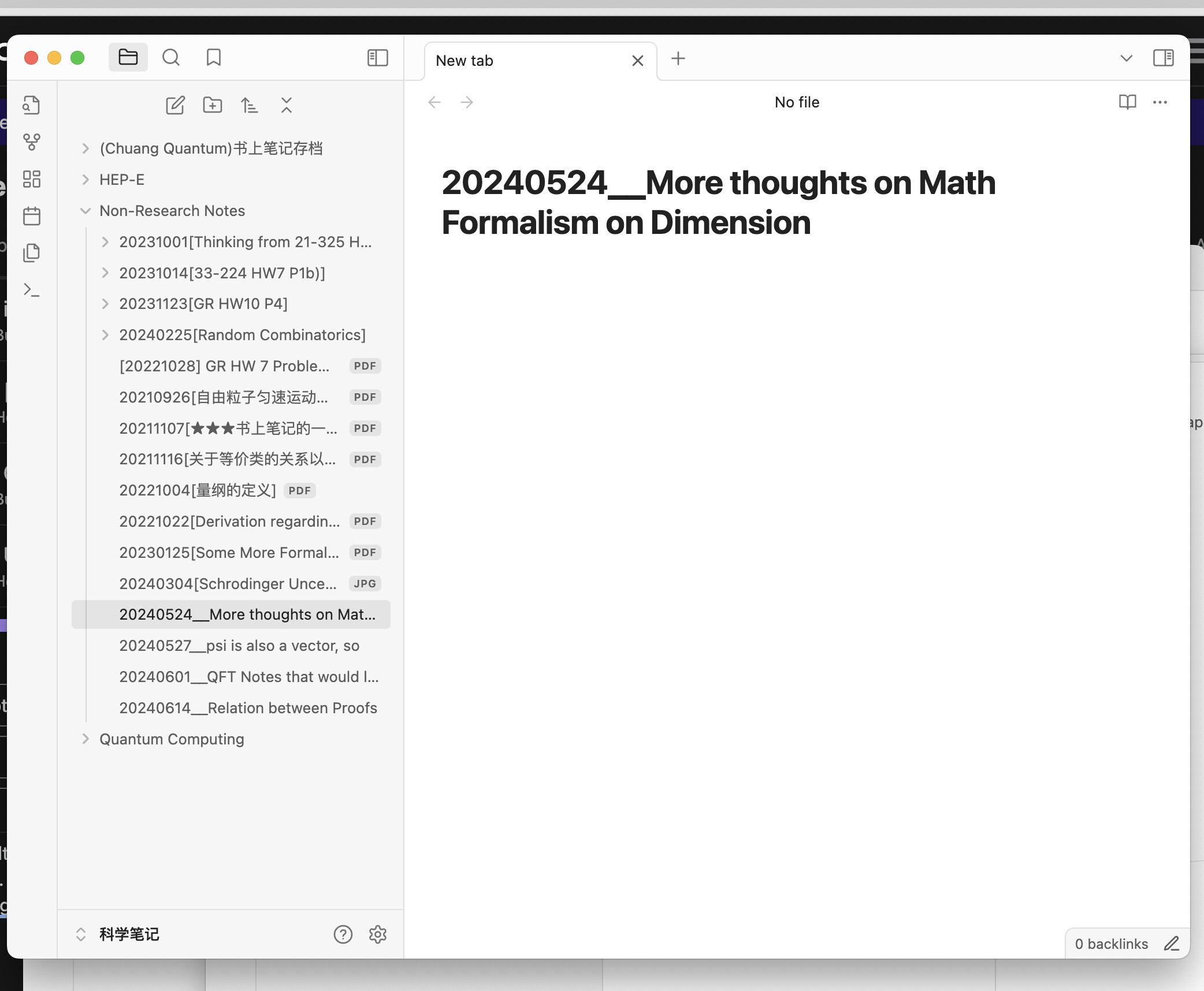This screenshot has height=991, width=1204.
Task: Create new folder icon
Action: click(213, 105)
